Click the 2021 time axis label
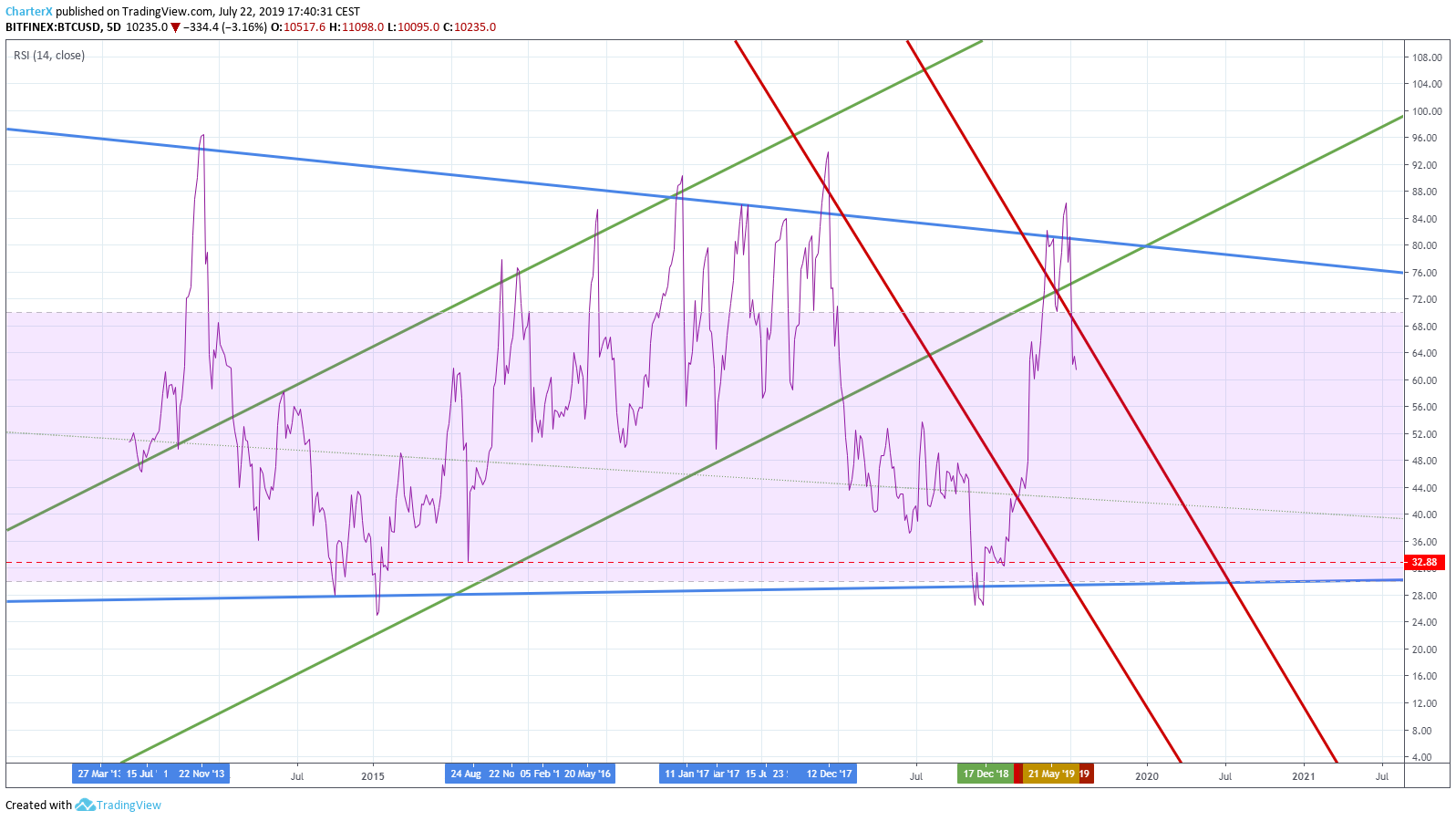This screenshot has height=821, width=1456. point(1304,776)
